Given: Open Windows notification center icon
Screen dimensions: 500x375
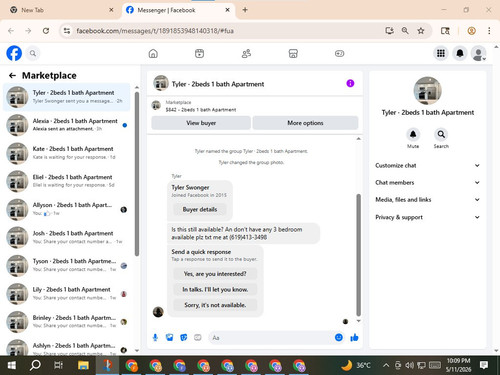Looking at the screenshot, I should (x=484, y=365).
